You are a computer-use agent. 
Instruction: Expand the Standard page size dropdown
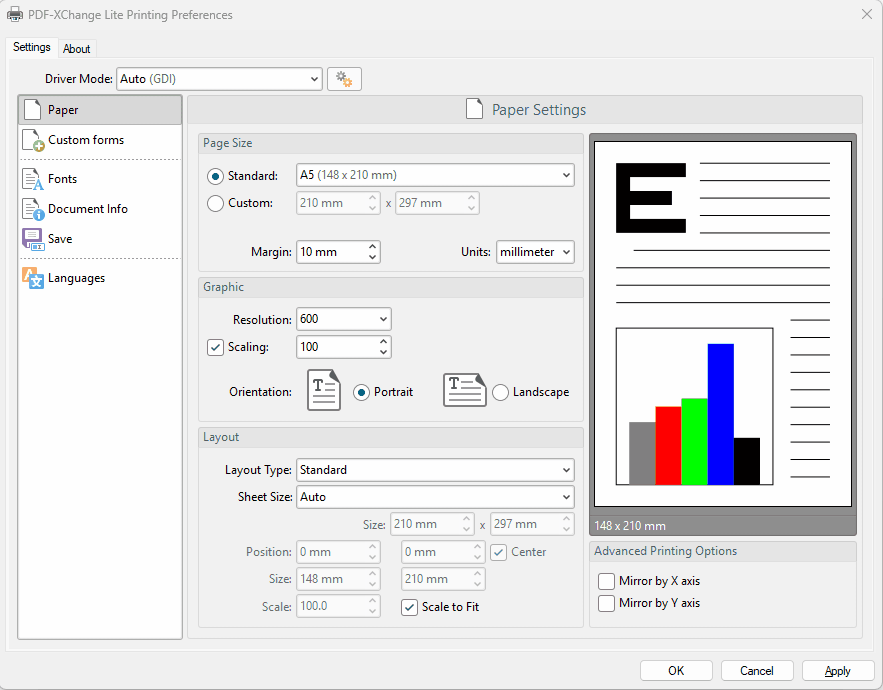click(x=435, y=175)
